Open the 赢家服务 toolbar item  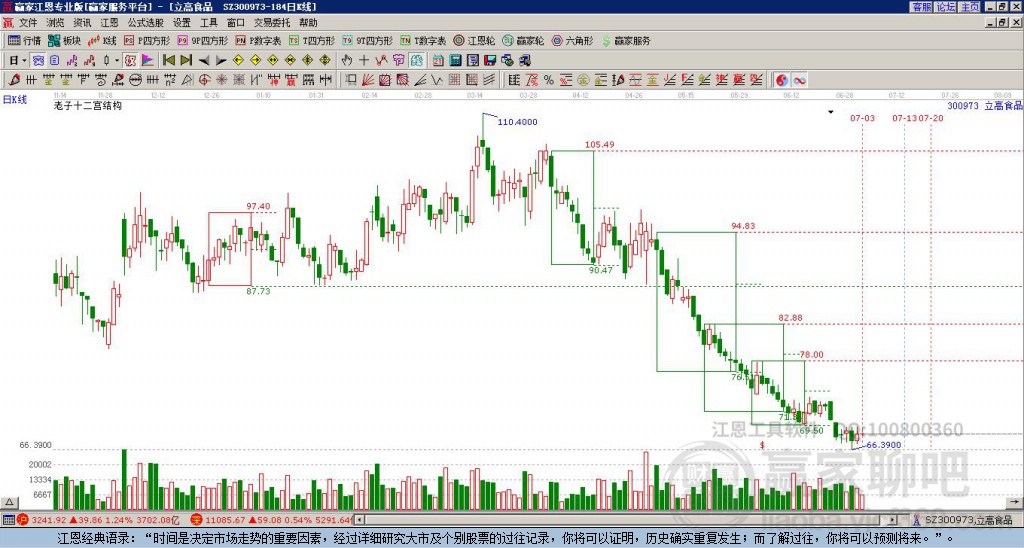tap(626, 40)
